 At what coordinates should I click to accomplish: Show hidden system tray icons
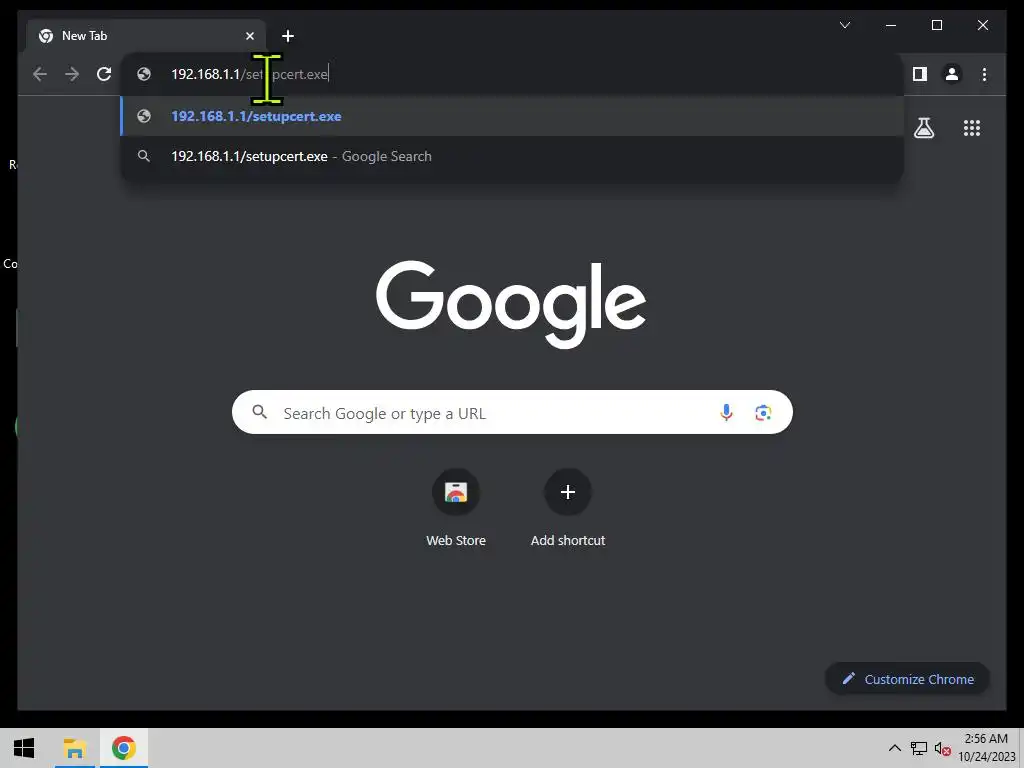pos(895,748)
